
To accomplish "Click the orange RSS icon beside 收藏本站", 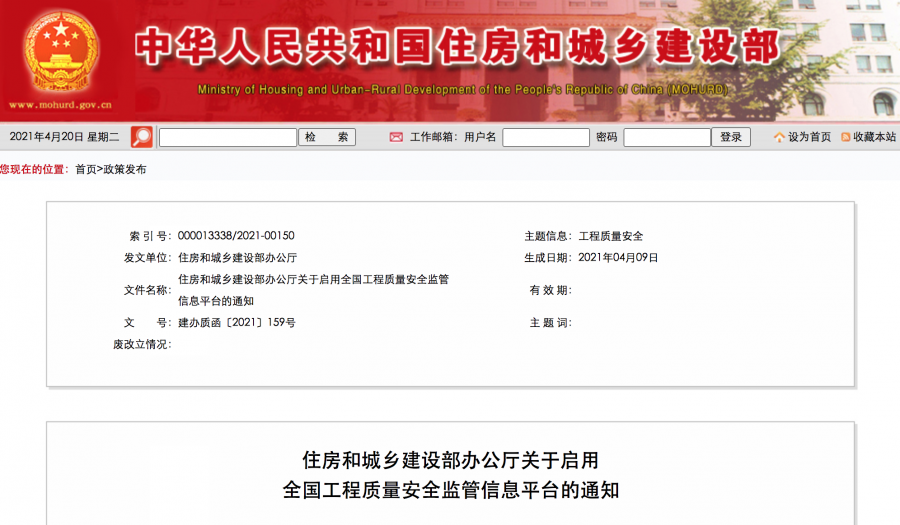I will click(845, 137).
